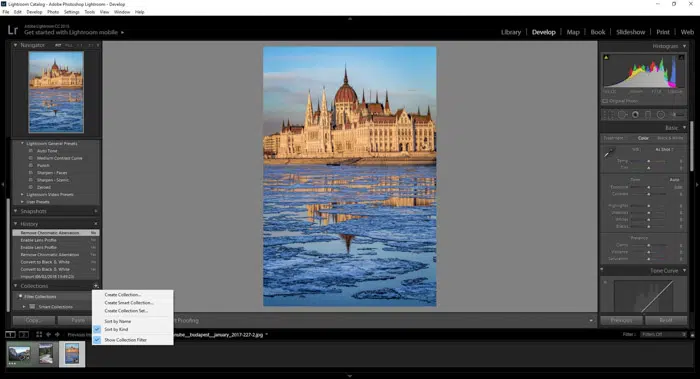Screen dimensions: 700x379
Task: Collapse the Snapshots panel
Action: point(16,211)
